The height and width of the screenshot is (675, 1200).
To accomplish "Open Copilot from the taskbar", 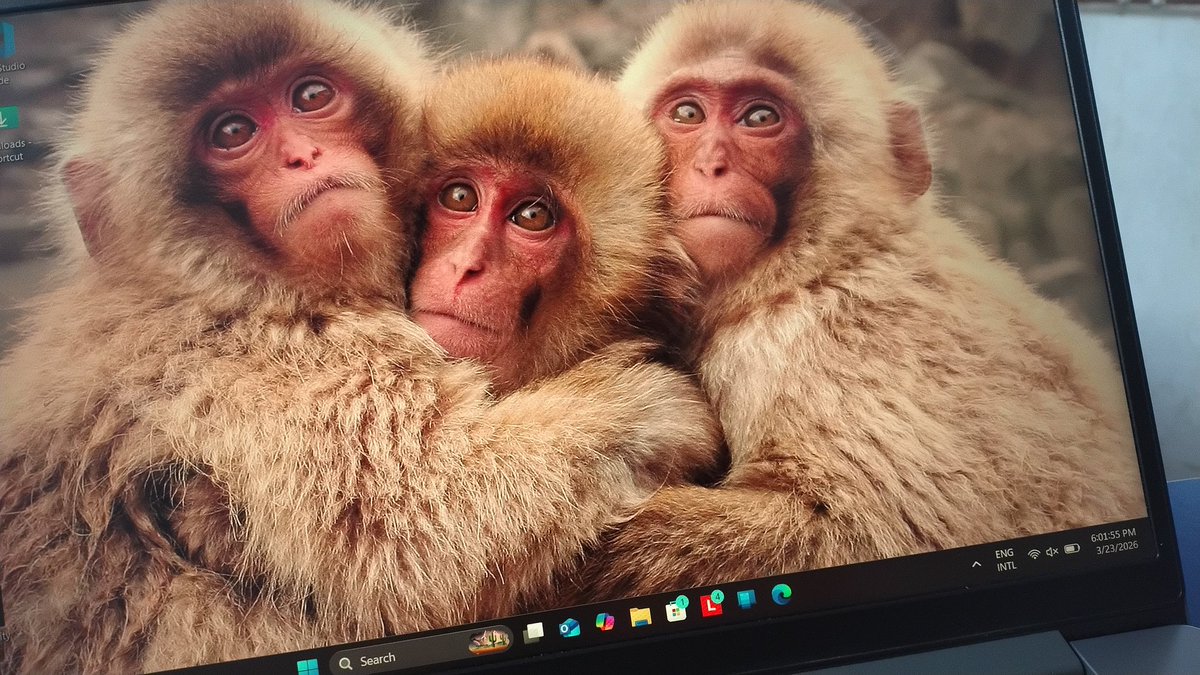I will point(607,621).
